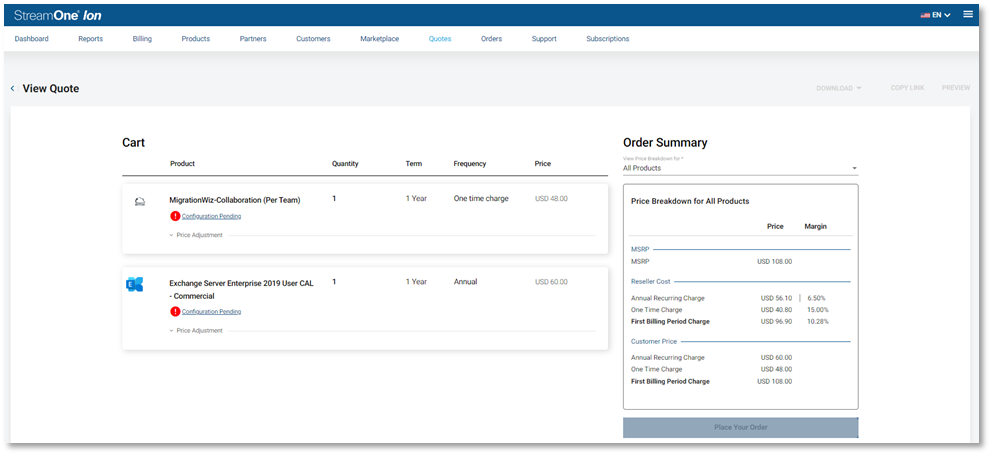Click reseller cost USD 56.10
991x455 pixels.
coord(776,298)
